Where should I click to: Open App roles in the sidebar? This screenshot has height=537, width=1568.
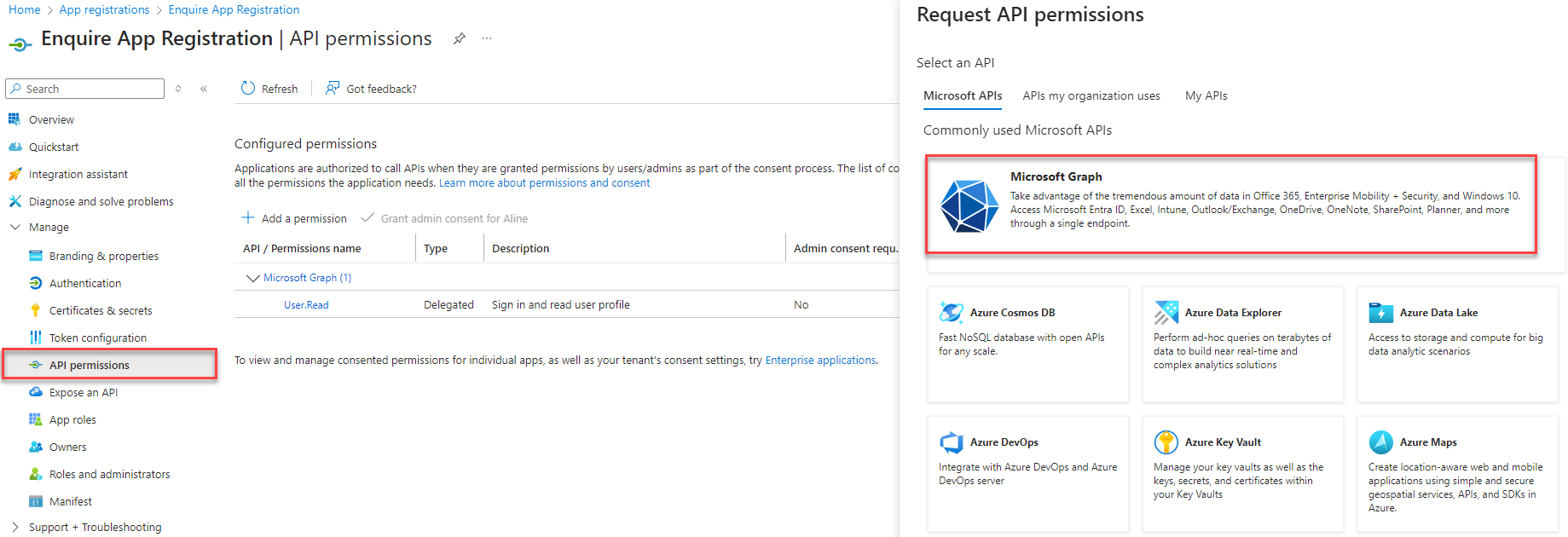pos(72,419)
